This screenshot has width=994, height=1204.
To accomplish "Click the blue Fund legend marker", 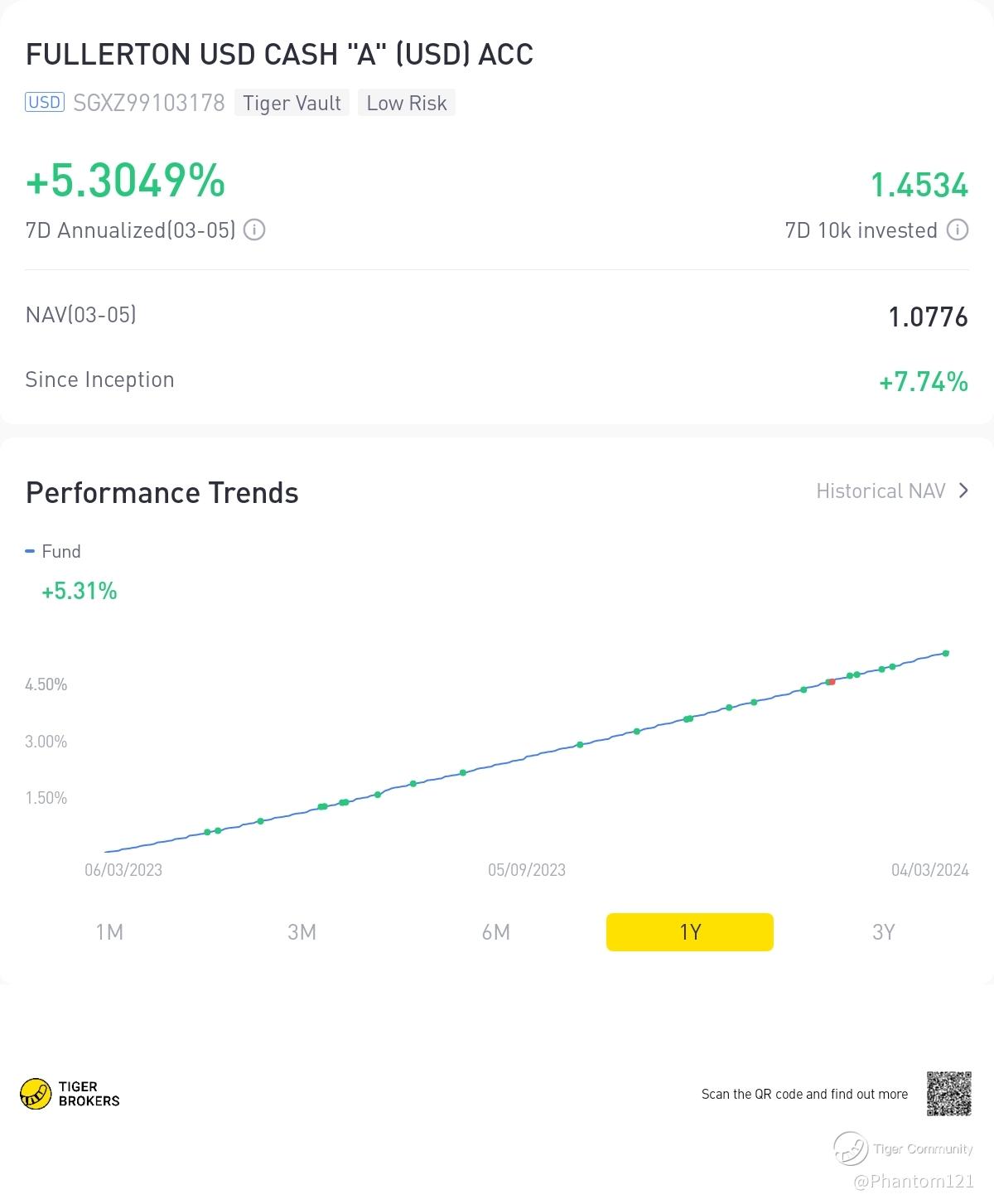I will click(30, 552).
